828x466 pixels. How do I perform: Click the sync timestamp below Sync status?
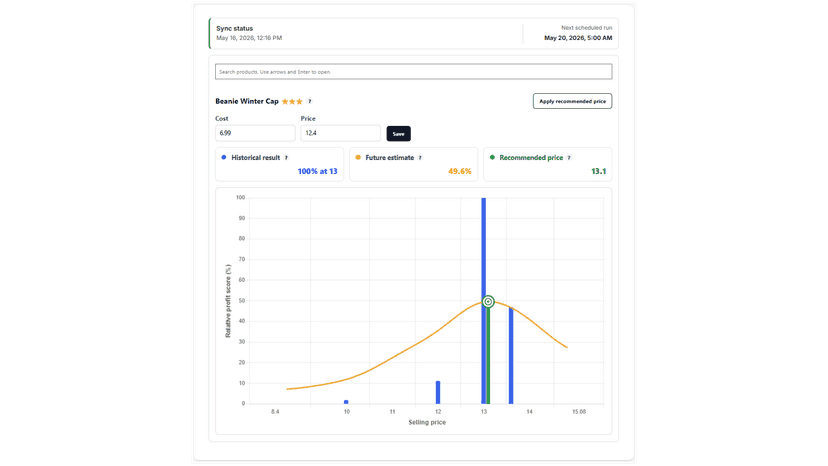(x=249, y=38)
